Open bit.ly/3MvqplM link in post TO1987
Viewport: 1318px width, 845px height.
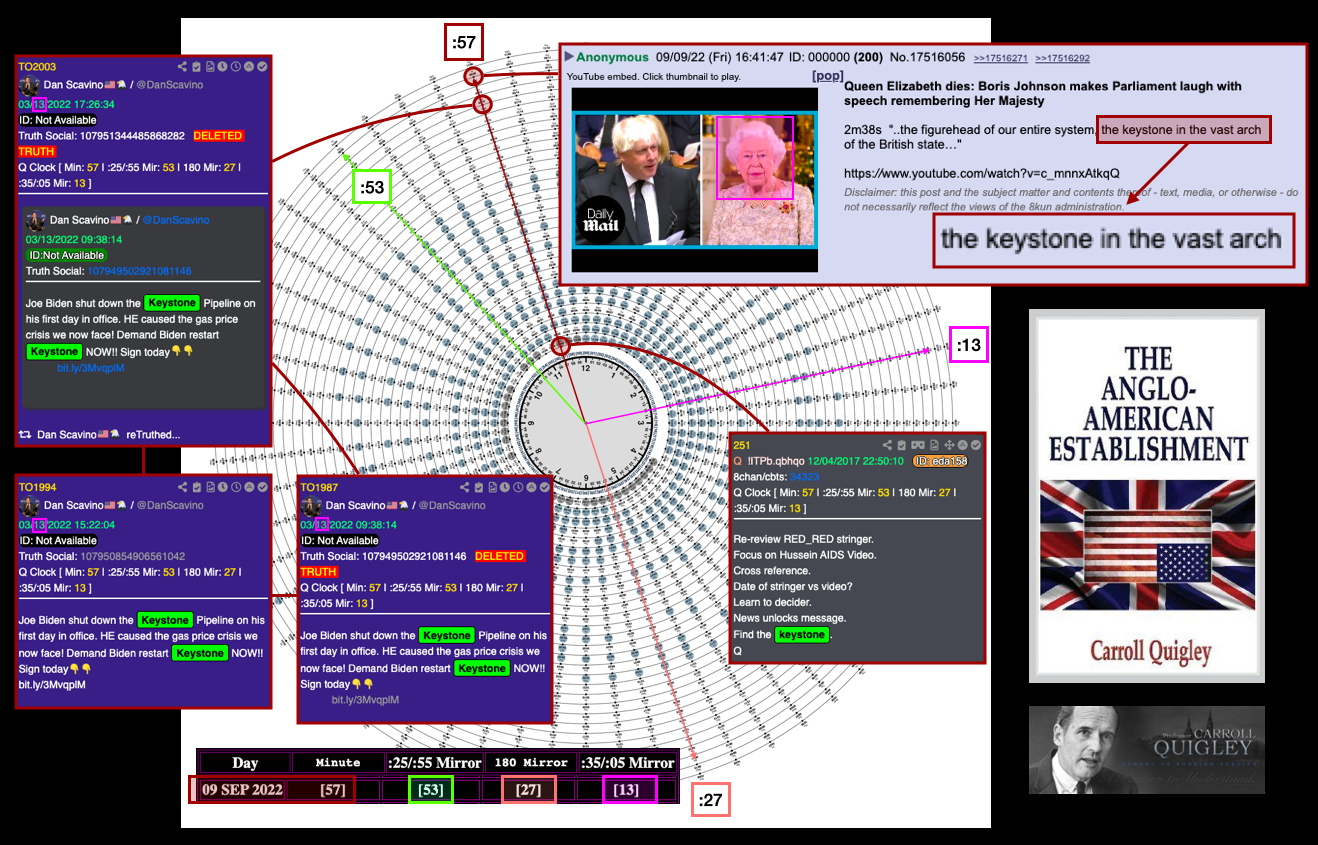(365, 700)
